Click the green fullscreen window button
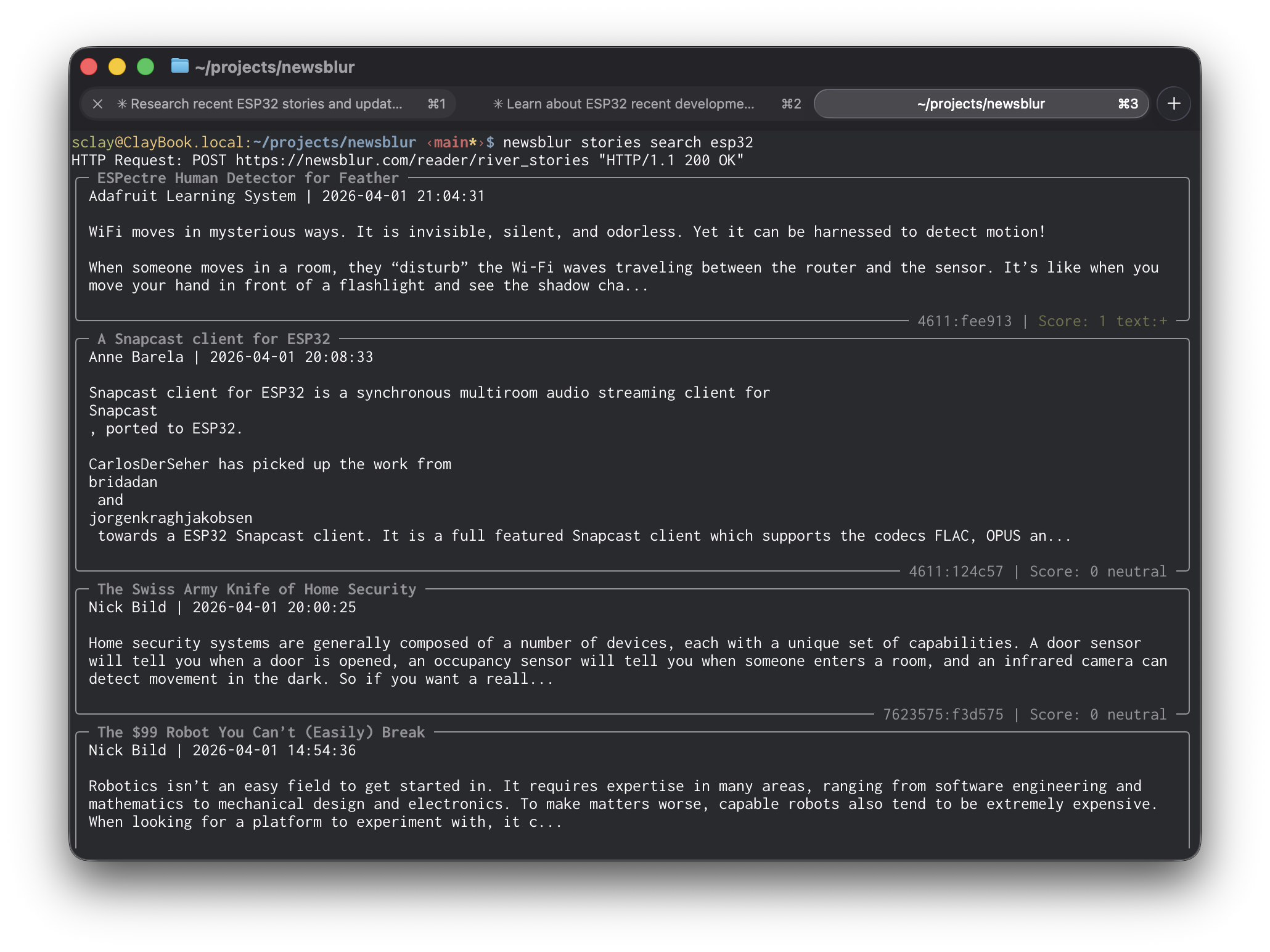This screenshot has width=1270, height=952. coord(145,67)
